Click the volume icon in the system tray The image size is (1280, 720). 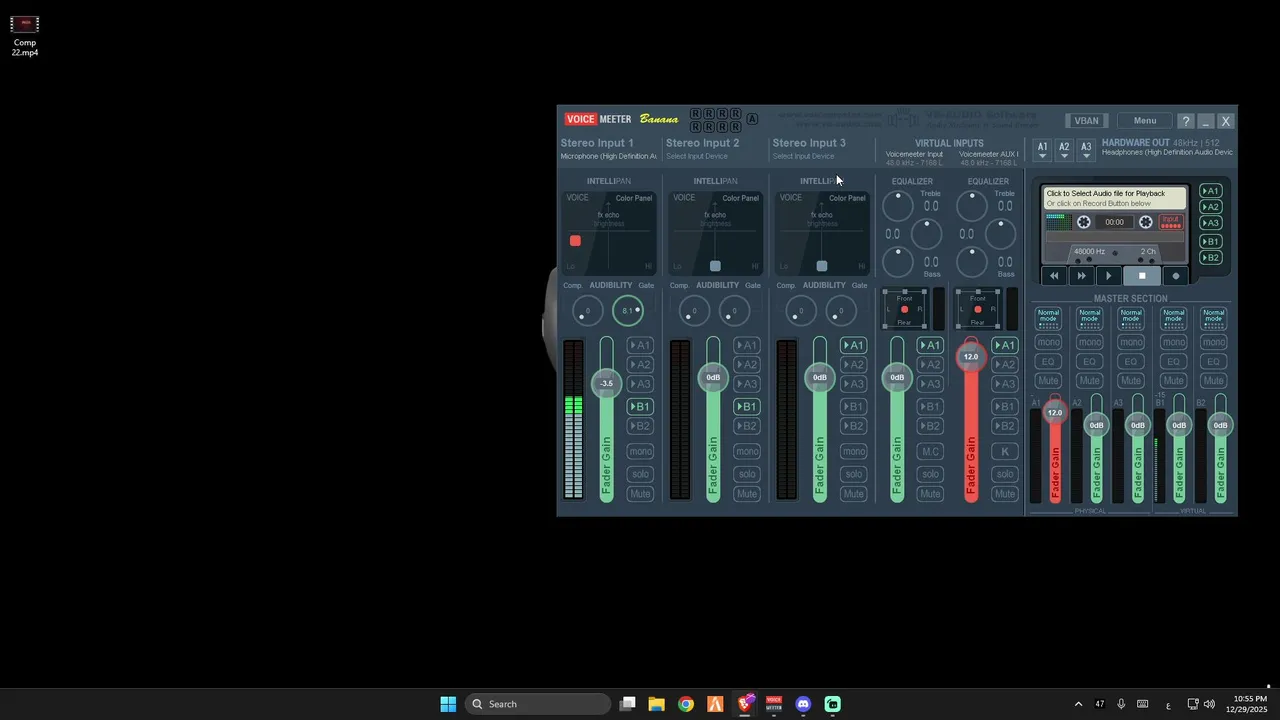1209,704
